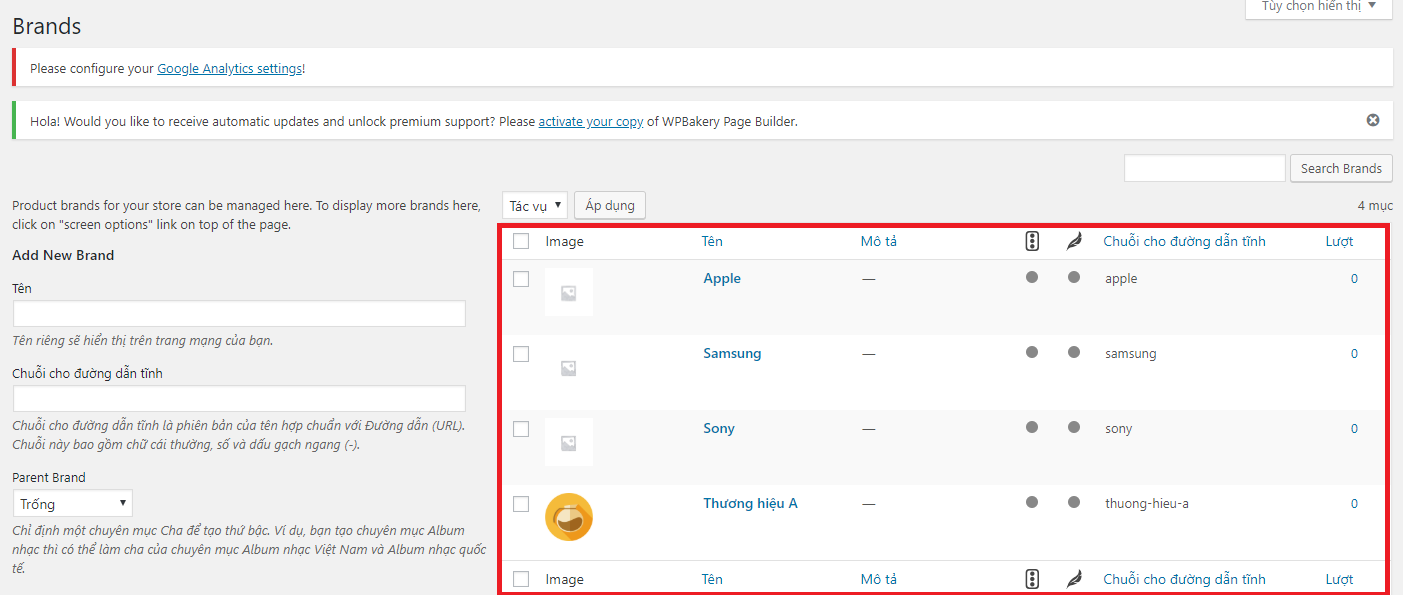
Task: Toggle the select-all checkbox in table header
Action: (x=521, y=241)
